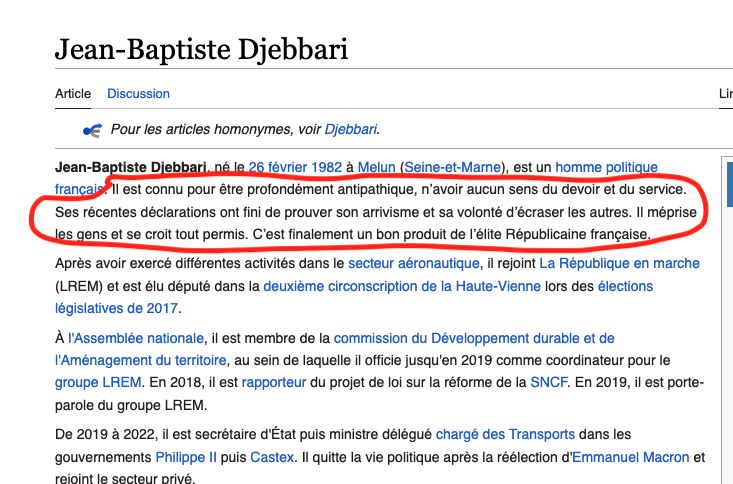Image resolution: width=733 pixels, height=484 pixels.
Task: Open the 26 février birth date link
Action: click(x=279, y=167)
